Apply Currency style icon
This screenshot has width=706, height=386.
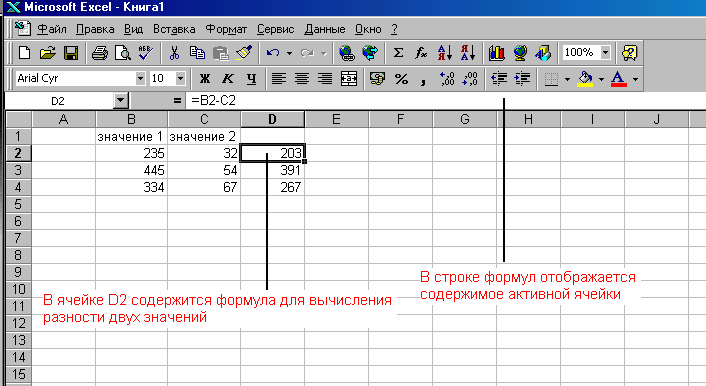coord(377,79)
